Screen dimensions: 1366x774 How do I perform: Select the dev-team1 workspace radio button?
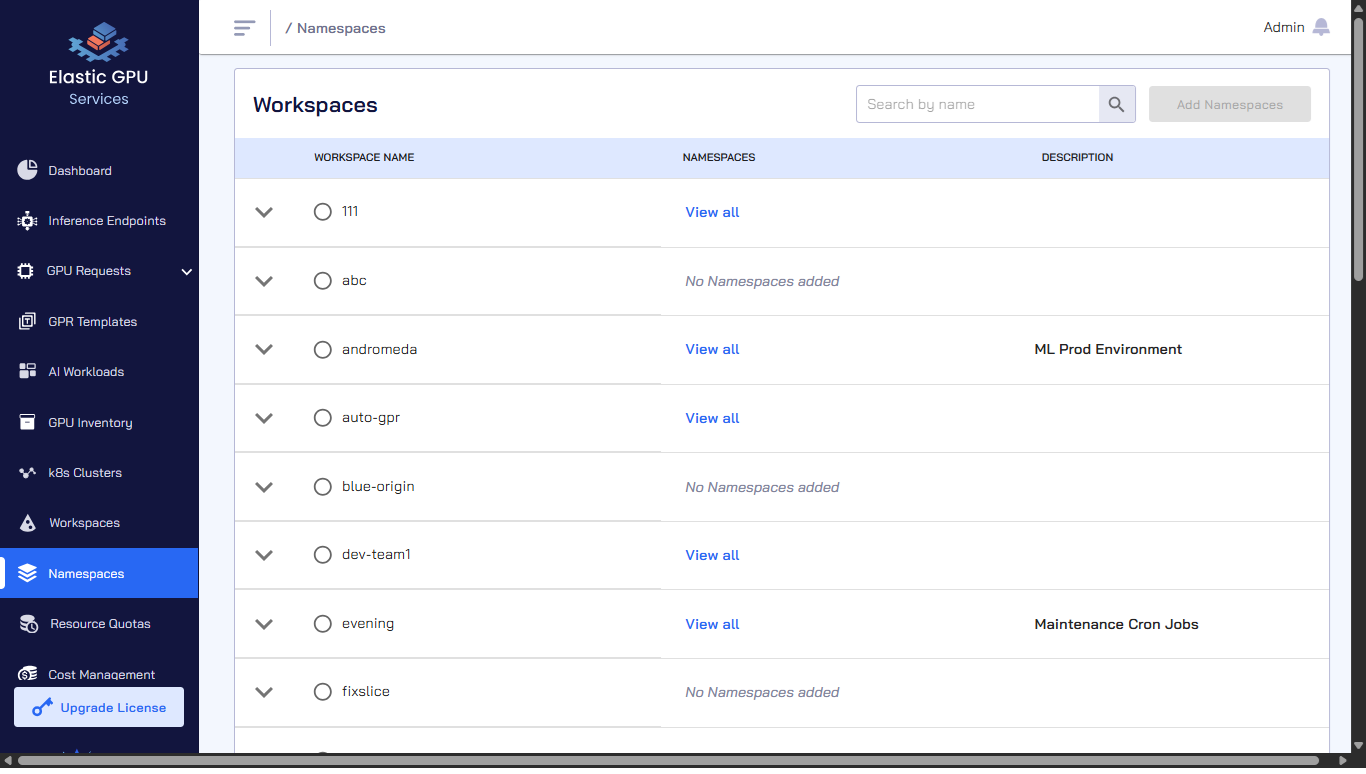322,555
